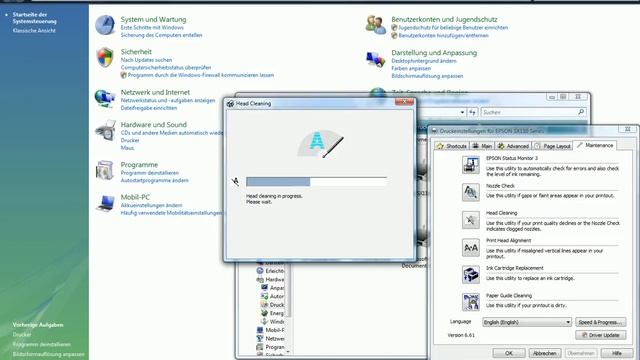Close the Head Cleaning dialog

(404, 102)
